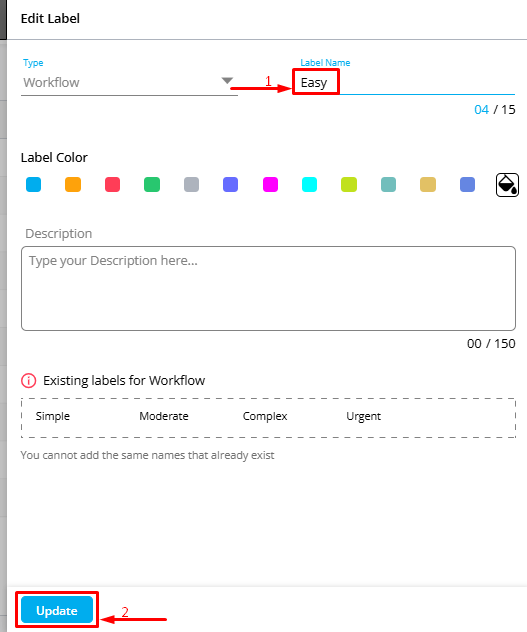Screen dimensions: 527x632
Task: Select the orange label color
Action: tap(73, 185)
